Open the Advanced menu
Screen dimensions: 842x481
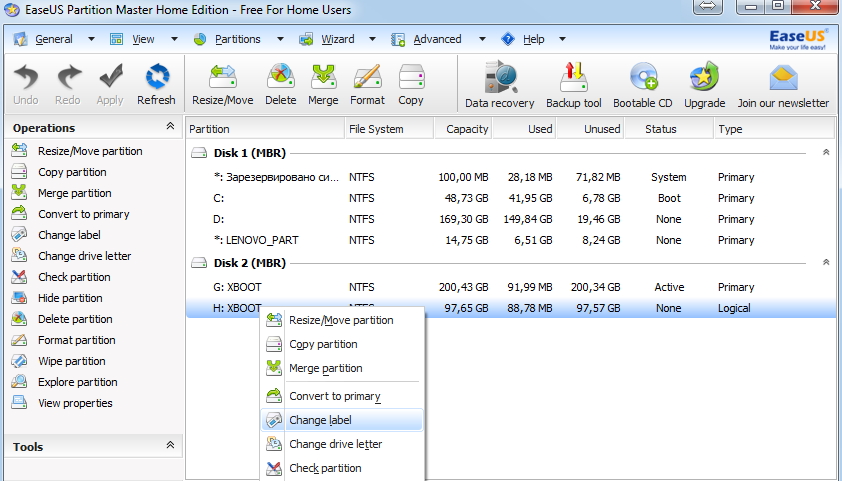(437, 39)
